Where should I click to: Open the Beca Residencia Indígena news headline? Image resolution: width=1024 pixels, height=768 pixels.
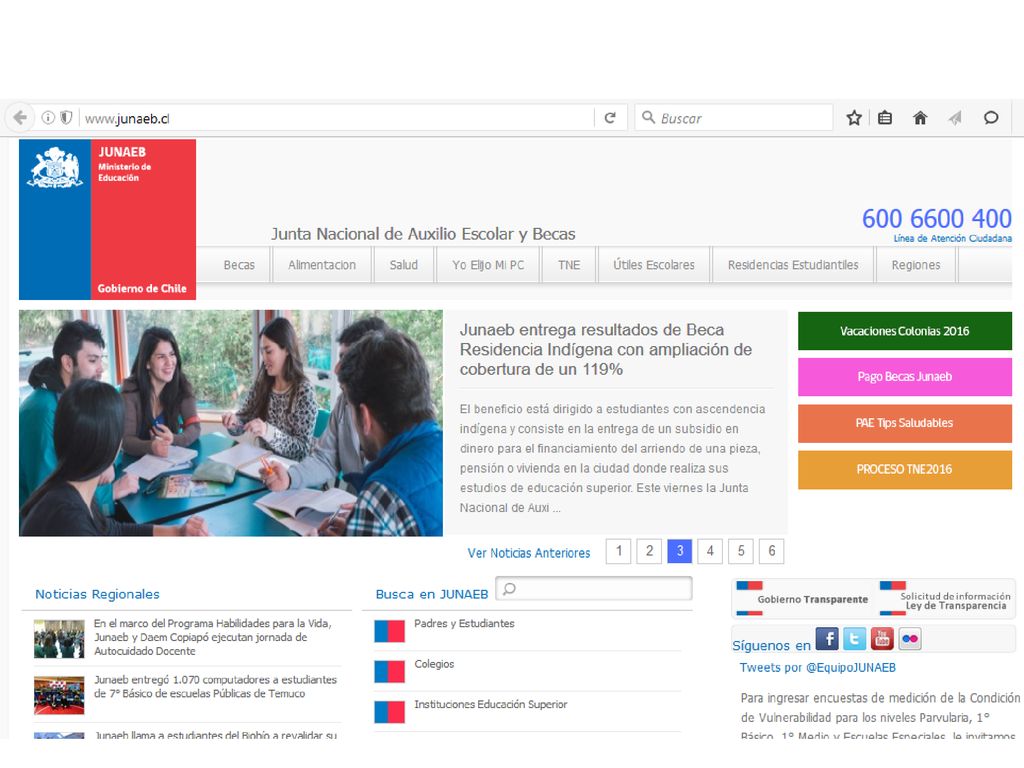pos(605,349)
